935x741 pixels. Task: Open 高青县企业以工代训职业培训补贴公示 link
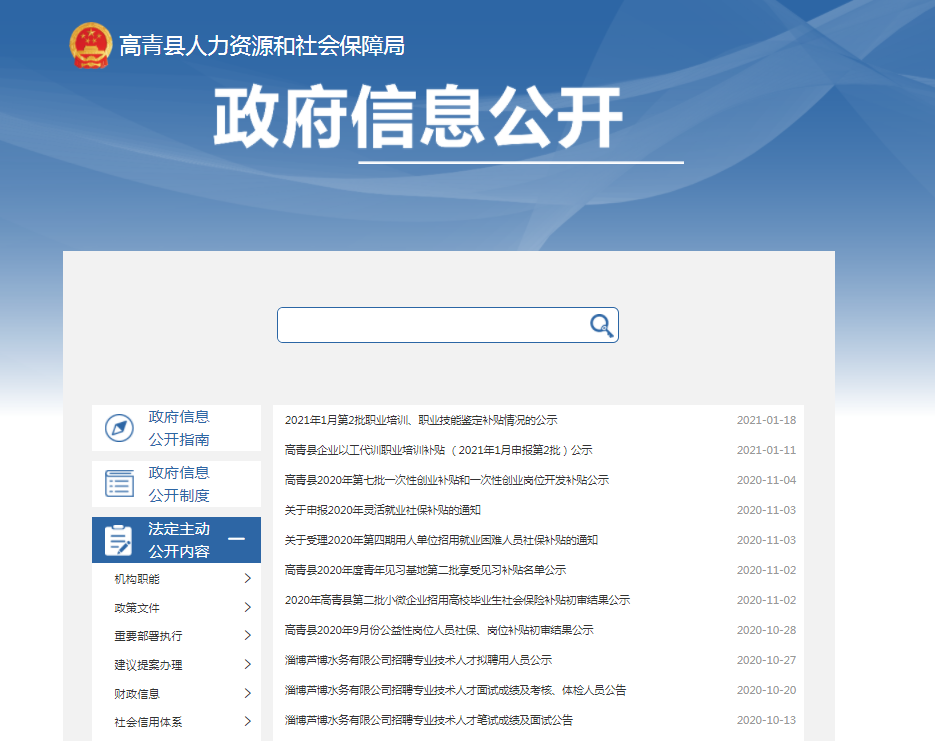point(438,450)
